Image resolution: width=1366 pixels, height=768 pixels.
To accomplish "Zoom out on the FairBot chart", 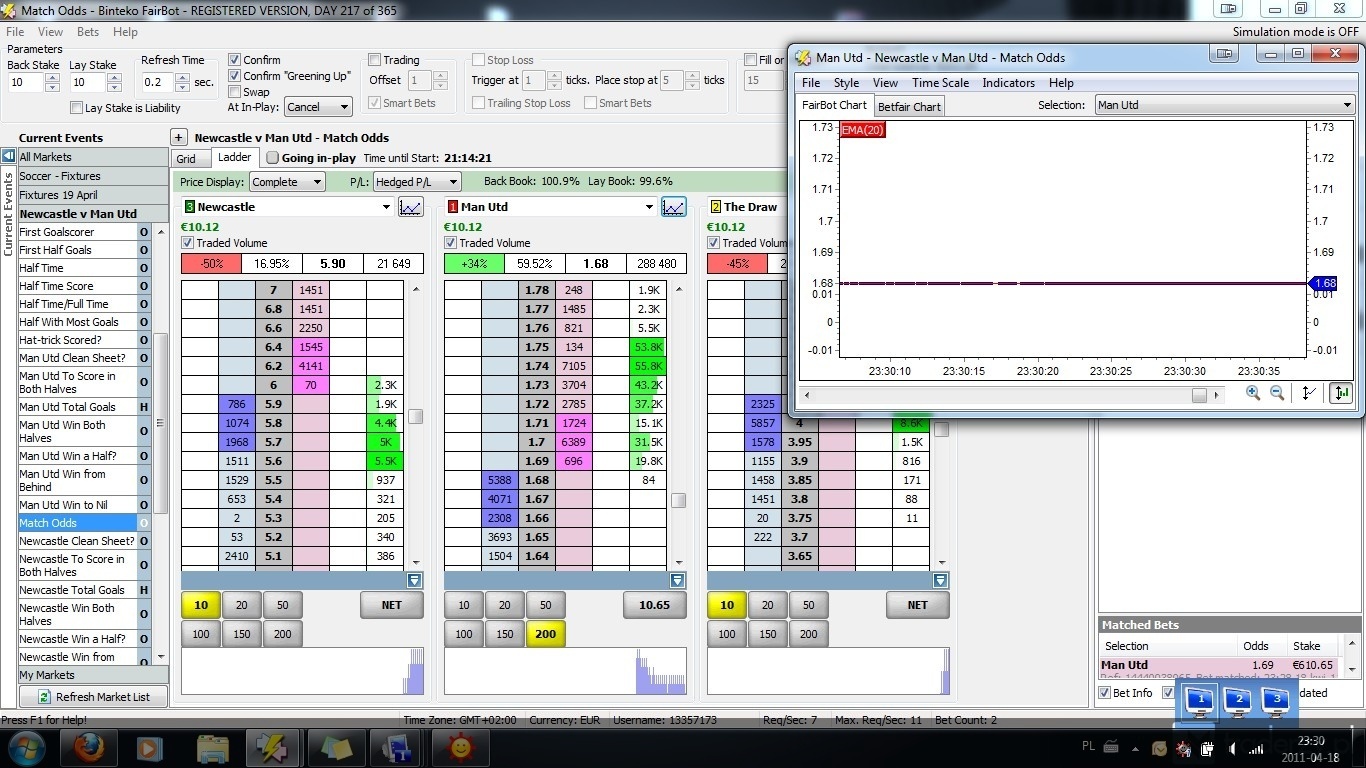I will [1277, 393].
